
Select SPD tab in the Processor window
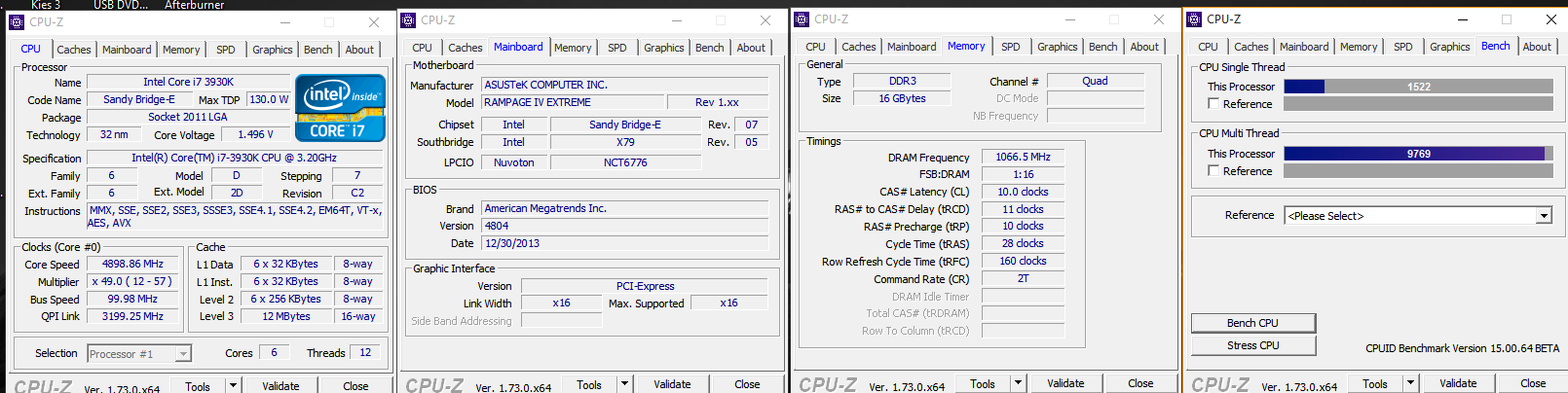[x=226, y=50]
